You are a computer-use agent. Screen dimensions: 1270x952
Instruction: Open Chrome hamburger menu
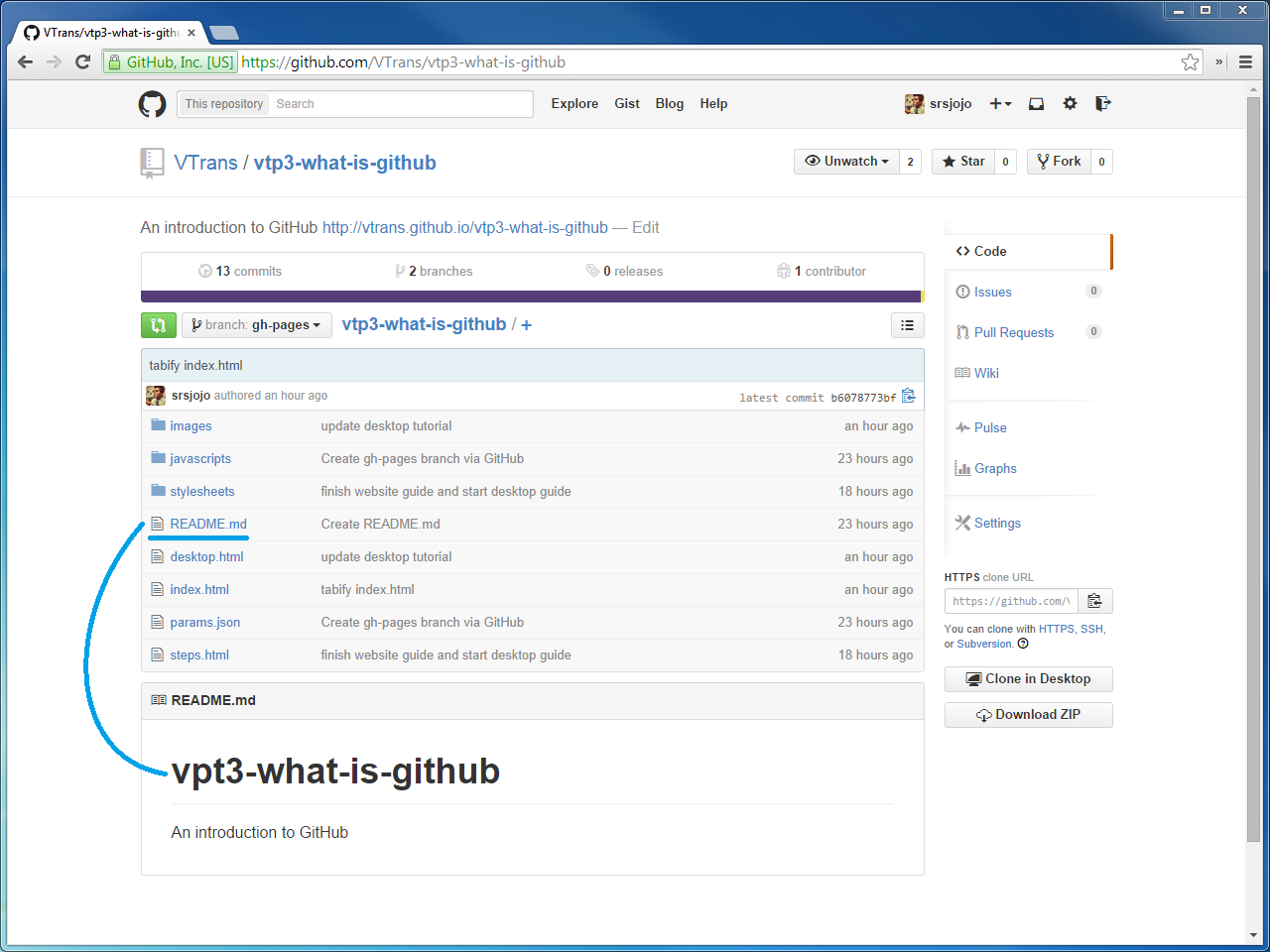1245,61
